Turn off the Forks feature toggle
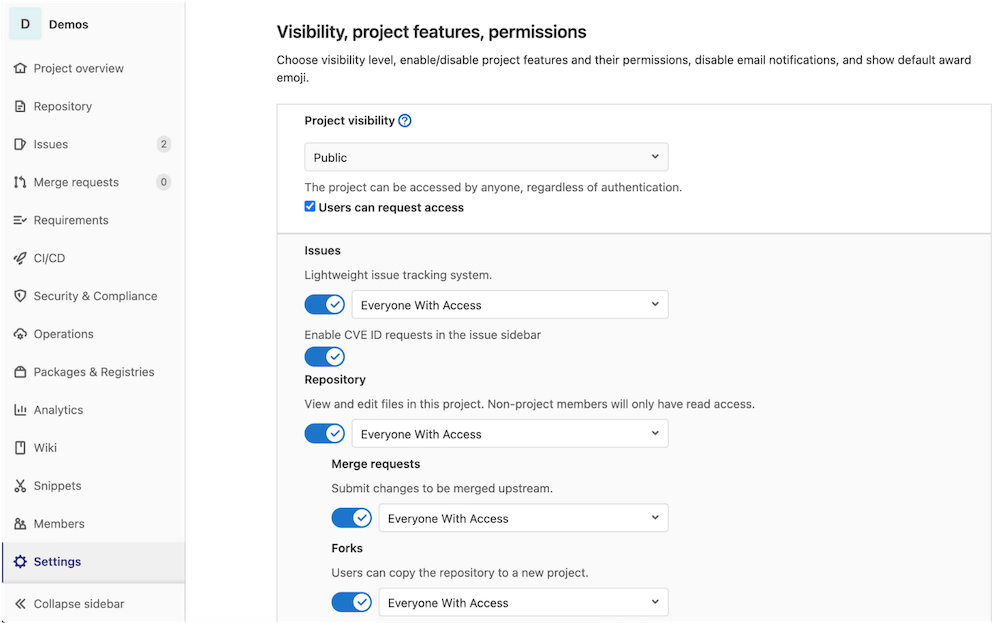The image size is (997, 623). [351, 602]
